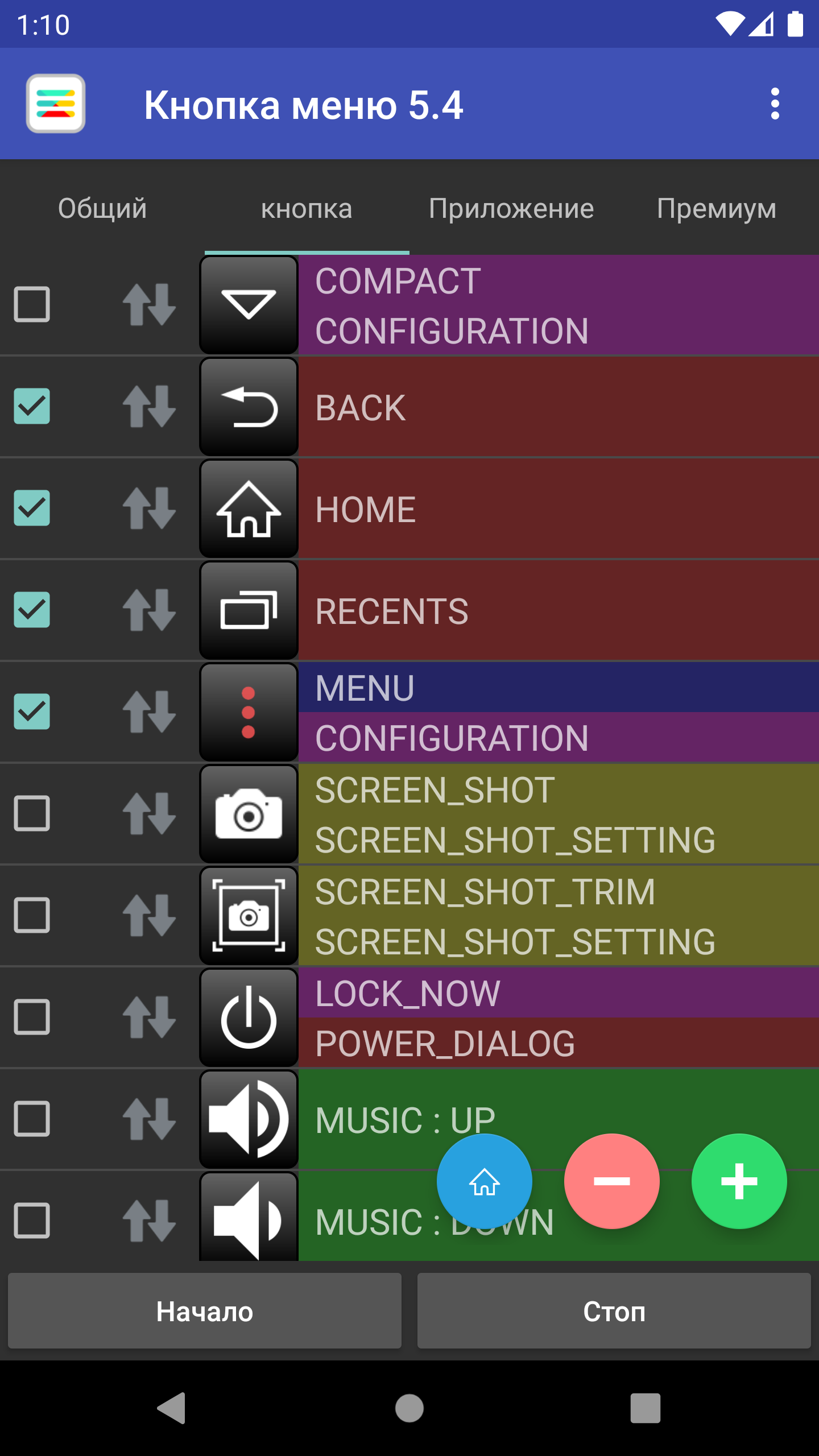Uncheck the MENU row checkbox
819x1456 pixels.
click(x=32, y=712)
